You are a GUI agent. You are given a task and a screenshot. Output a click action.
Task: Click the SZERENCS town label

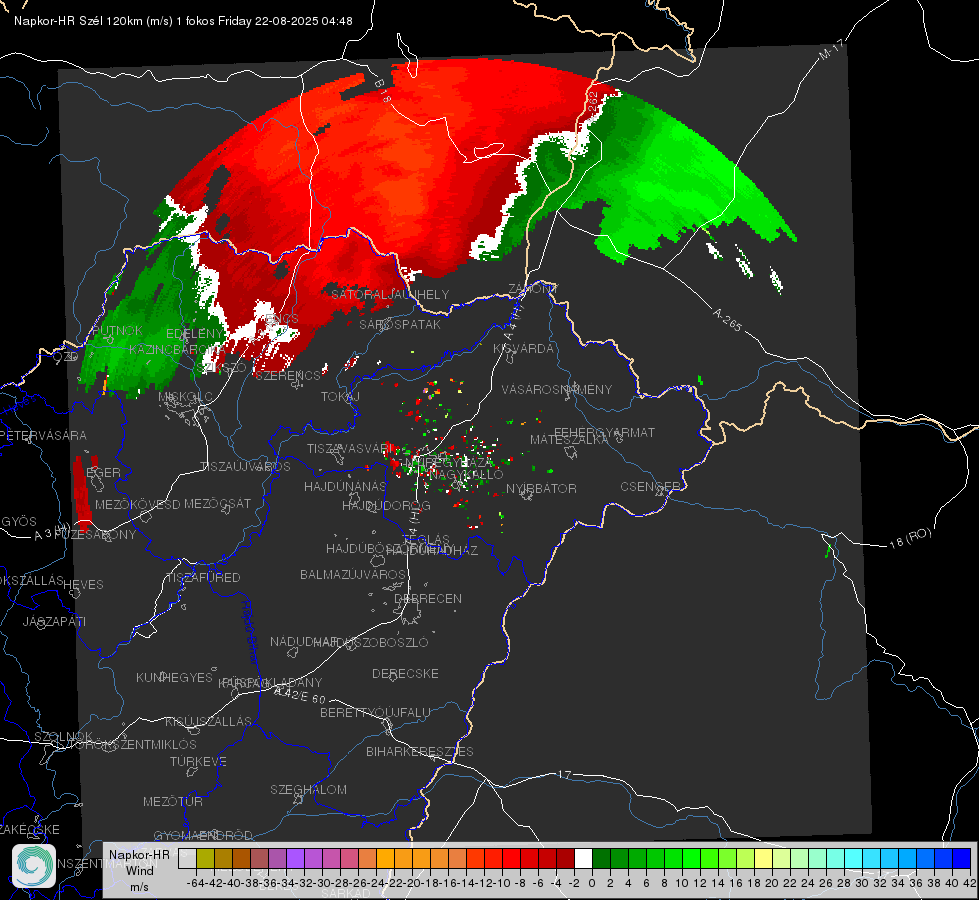click(287, 375)
